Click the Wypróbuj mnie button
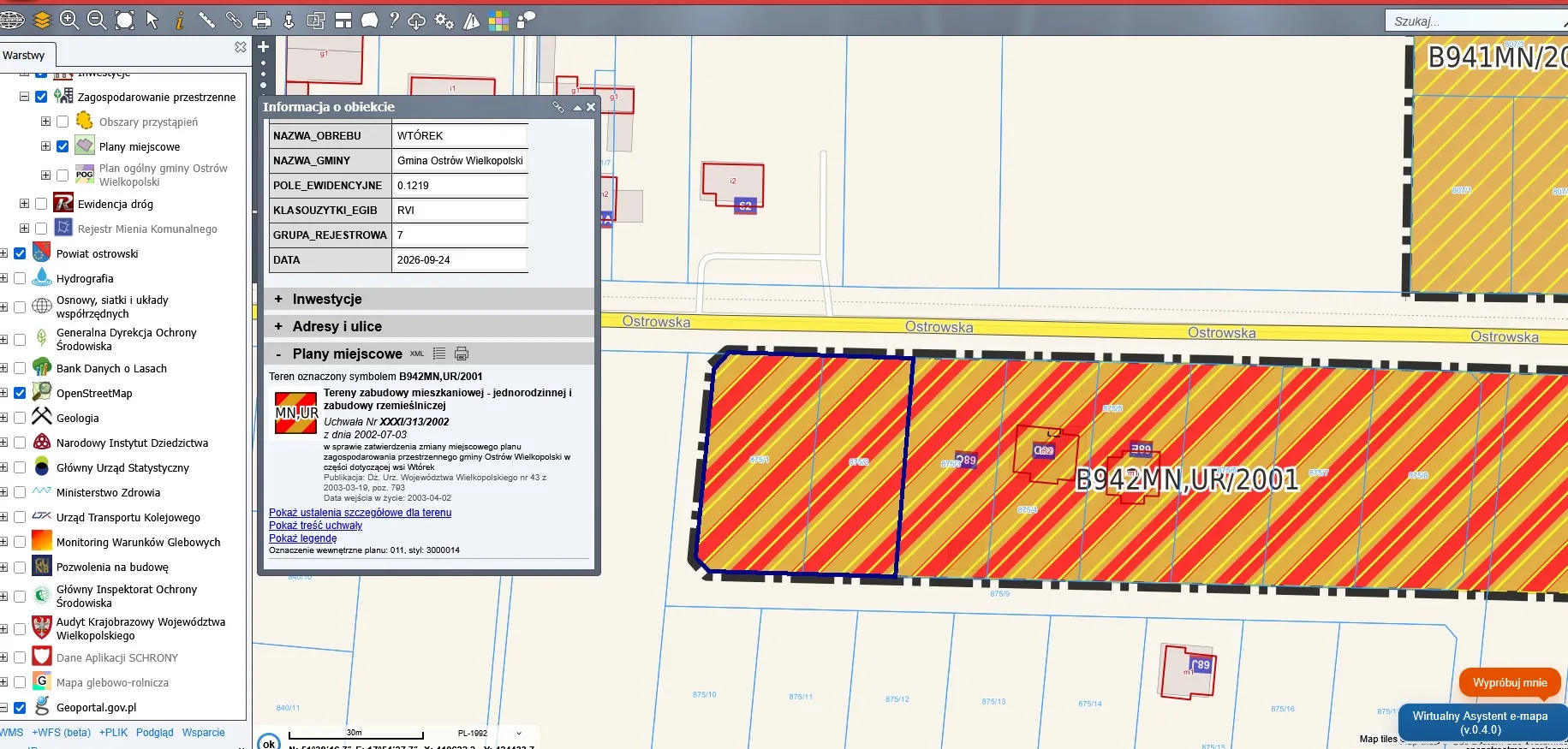The image size is (1568, 749). pyautogui.click(x=1510, y=682)
